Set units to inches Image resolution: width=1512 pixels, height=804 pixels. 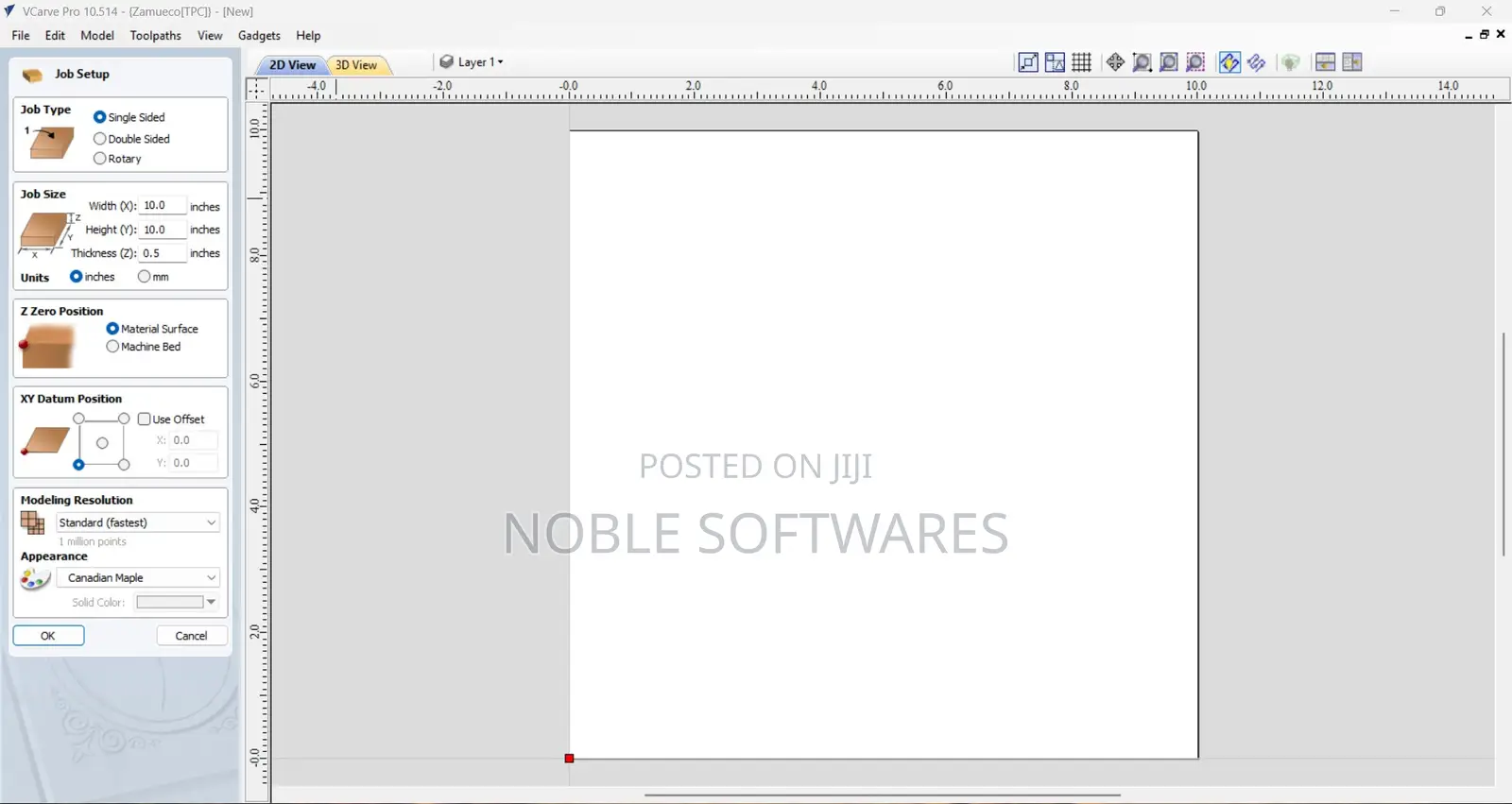pyautogui.click(x=77, y=277)
